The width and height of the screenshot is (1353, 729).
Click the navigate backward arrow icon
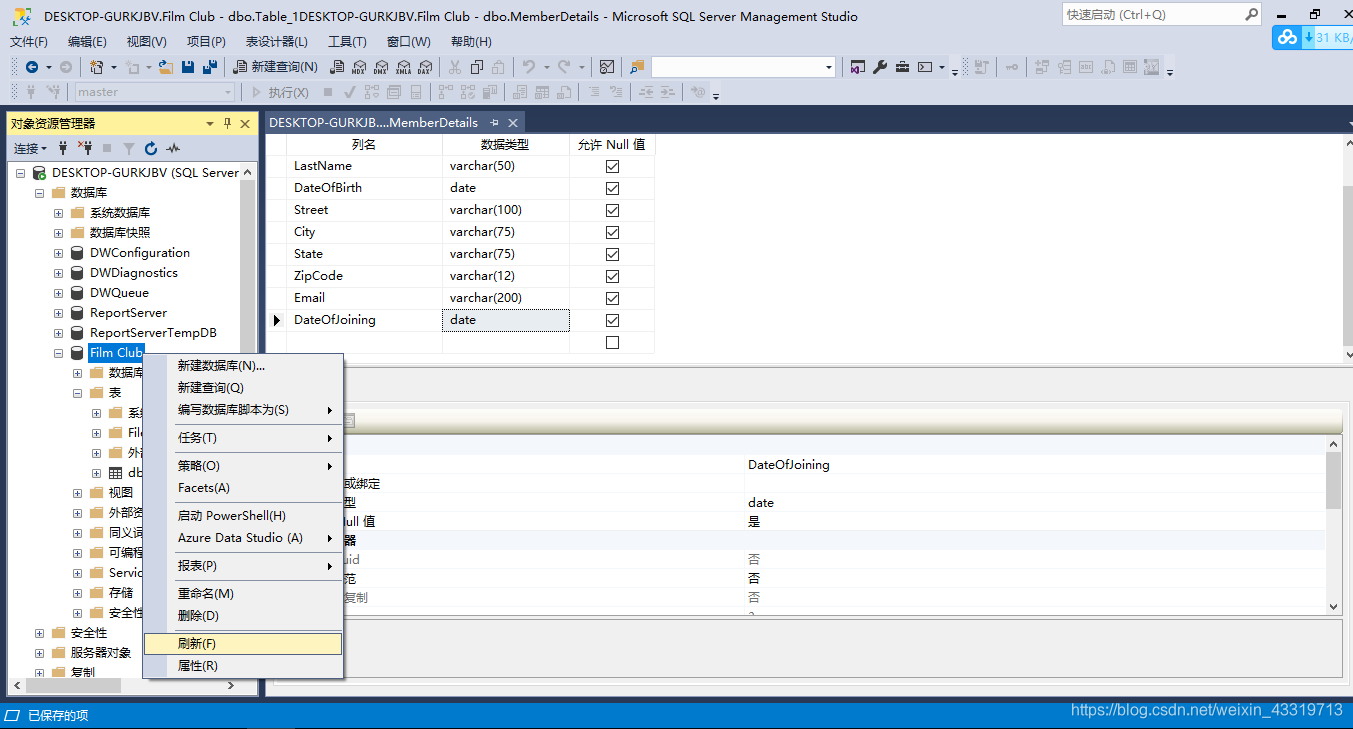pos(32,67)
